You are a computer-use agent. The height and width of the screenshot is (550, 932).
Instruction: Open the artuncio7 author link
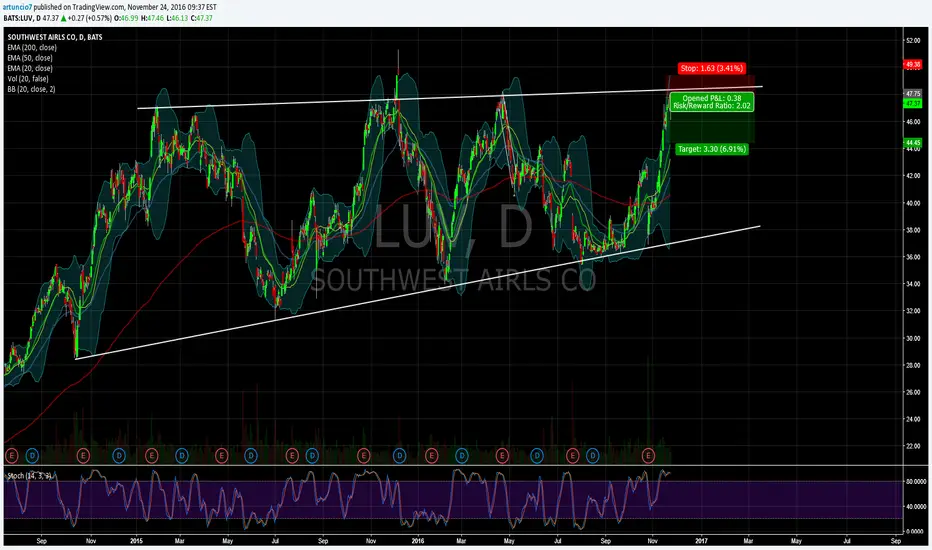[17, 7]
